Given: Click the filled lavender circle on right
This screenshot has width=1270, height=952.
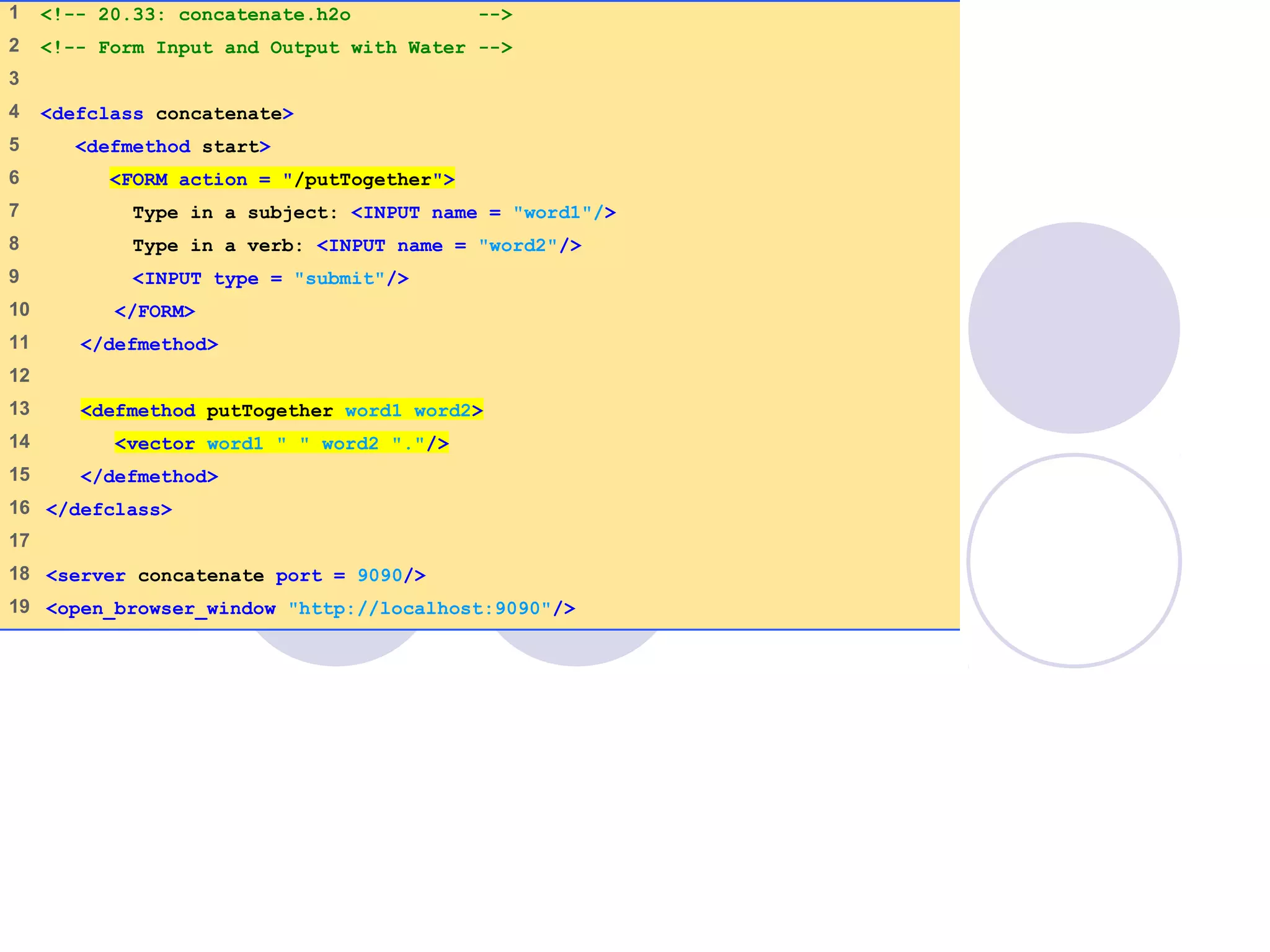Looking at the screenshot, I should point(1073,328).
